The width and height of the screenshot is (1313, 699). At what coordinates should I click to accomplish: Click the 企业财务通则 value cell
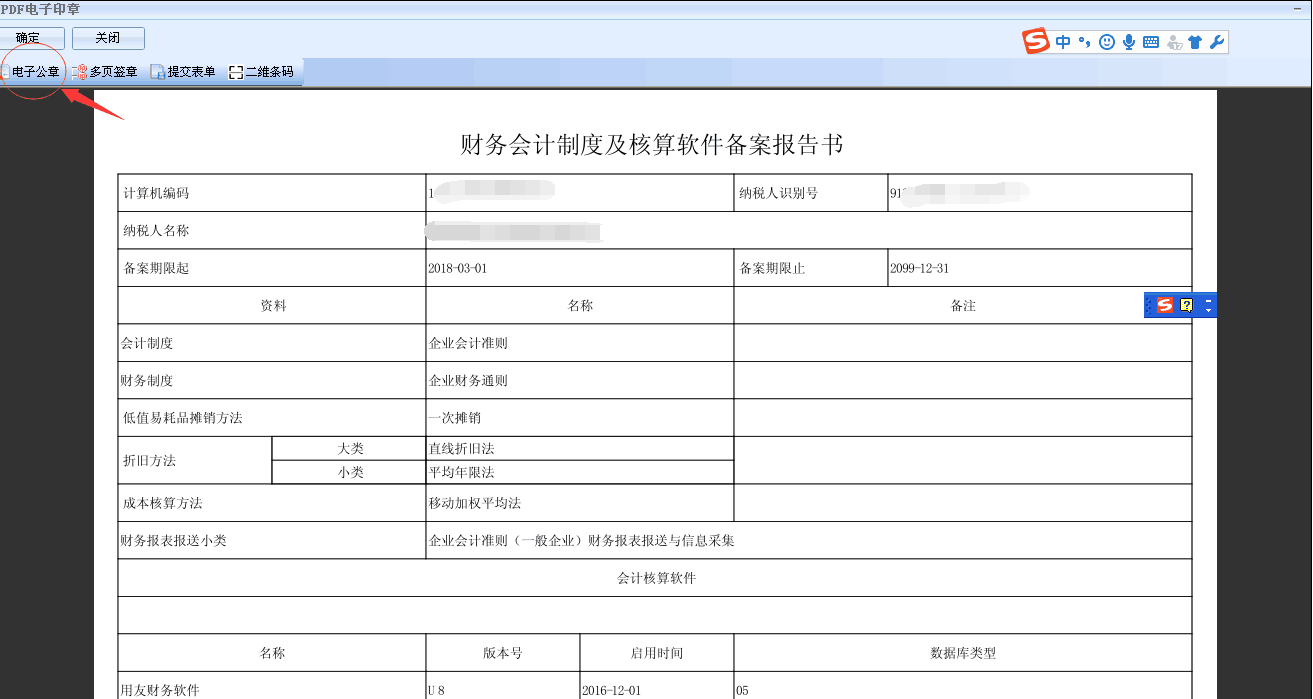pos(580,381)
